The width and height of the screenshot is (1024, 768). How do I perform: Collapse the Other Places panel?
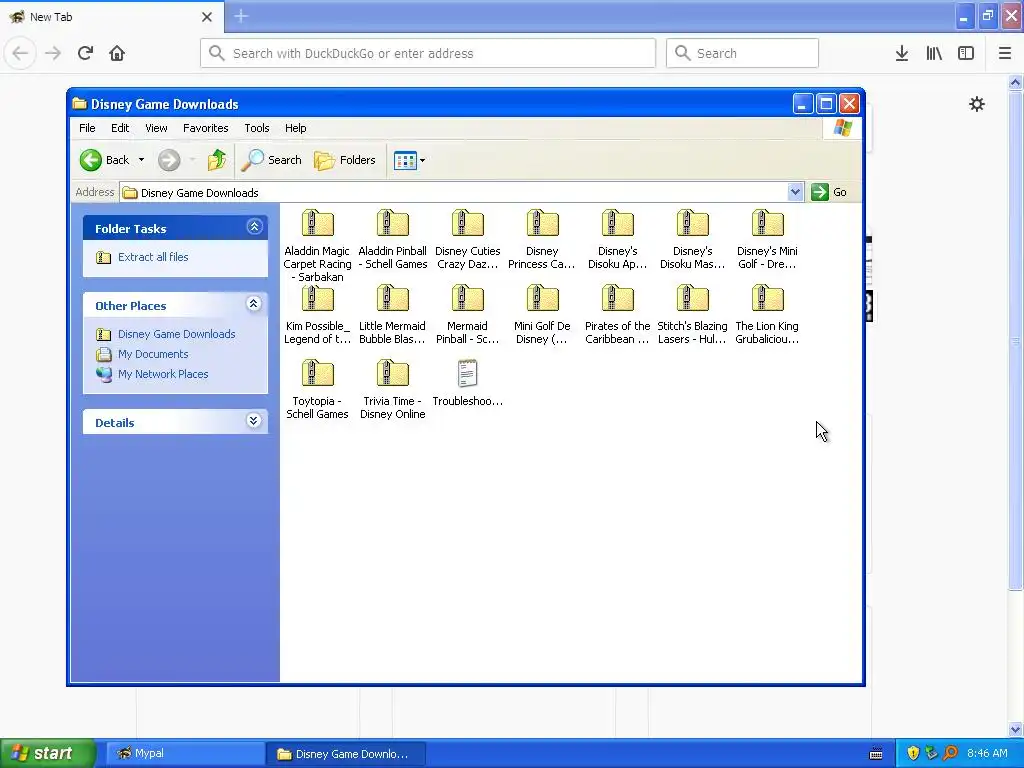(254, 304)
